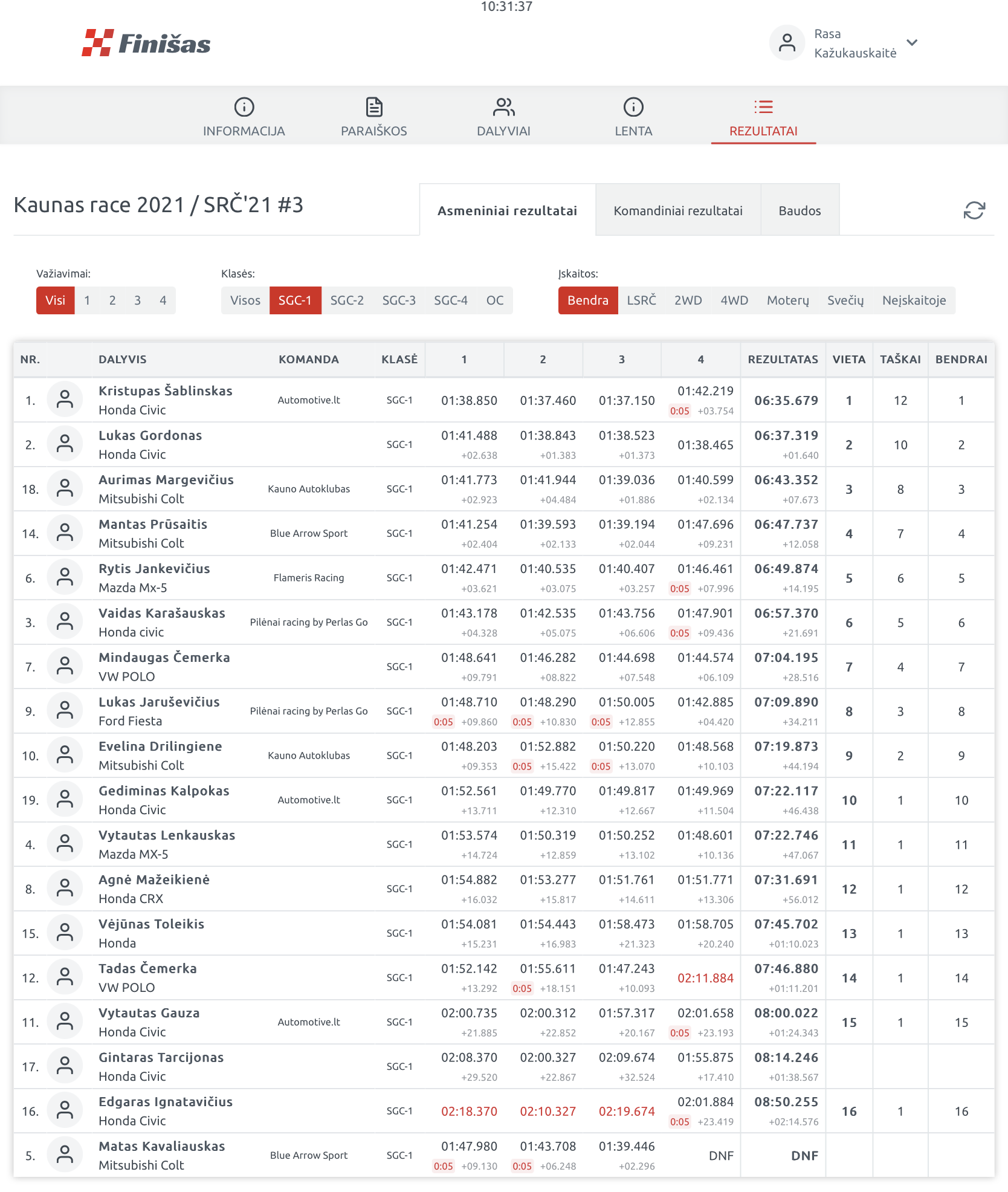Select the 2WD standings filter
The height and width of the screenshot is (1192, 1008).
688,300
